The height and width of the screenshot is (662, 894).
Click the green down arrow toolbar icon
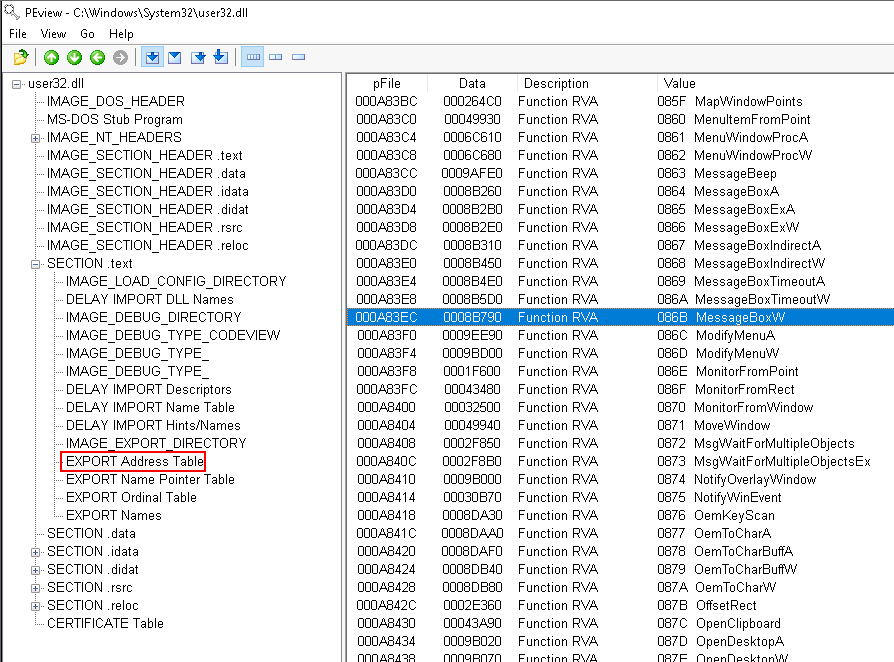coord(74,58)
